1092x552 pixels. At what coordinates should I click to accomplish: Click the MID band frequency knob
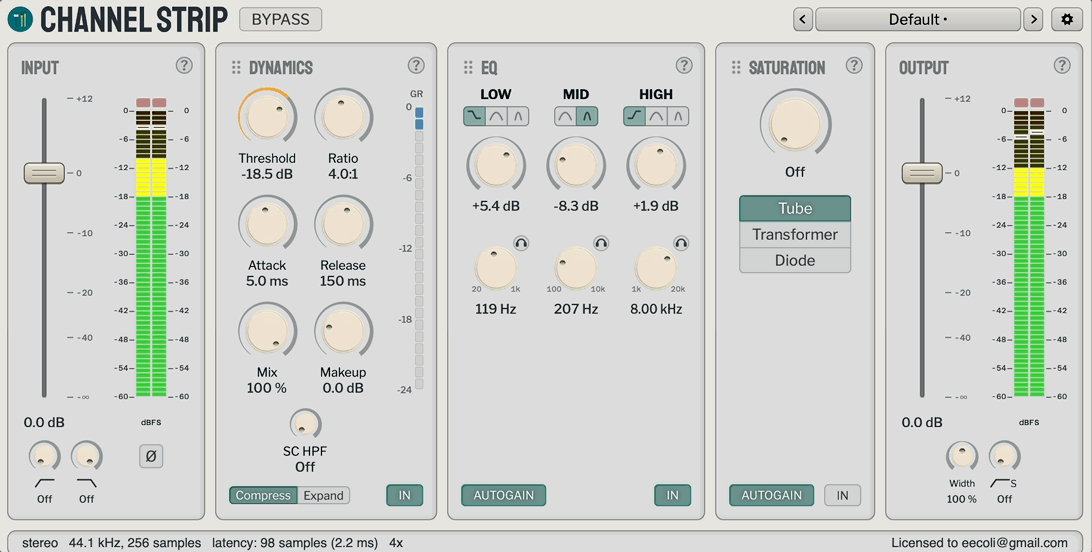pos(576,268)
